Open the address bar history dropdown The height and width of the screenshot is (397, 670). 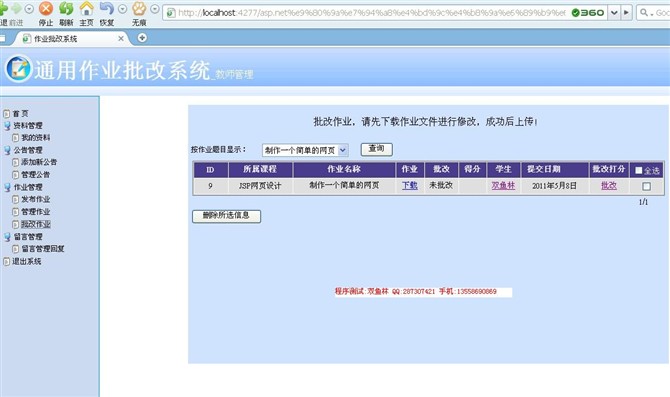tap(614, 13)
